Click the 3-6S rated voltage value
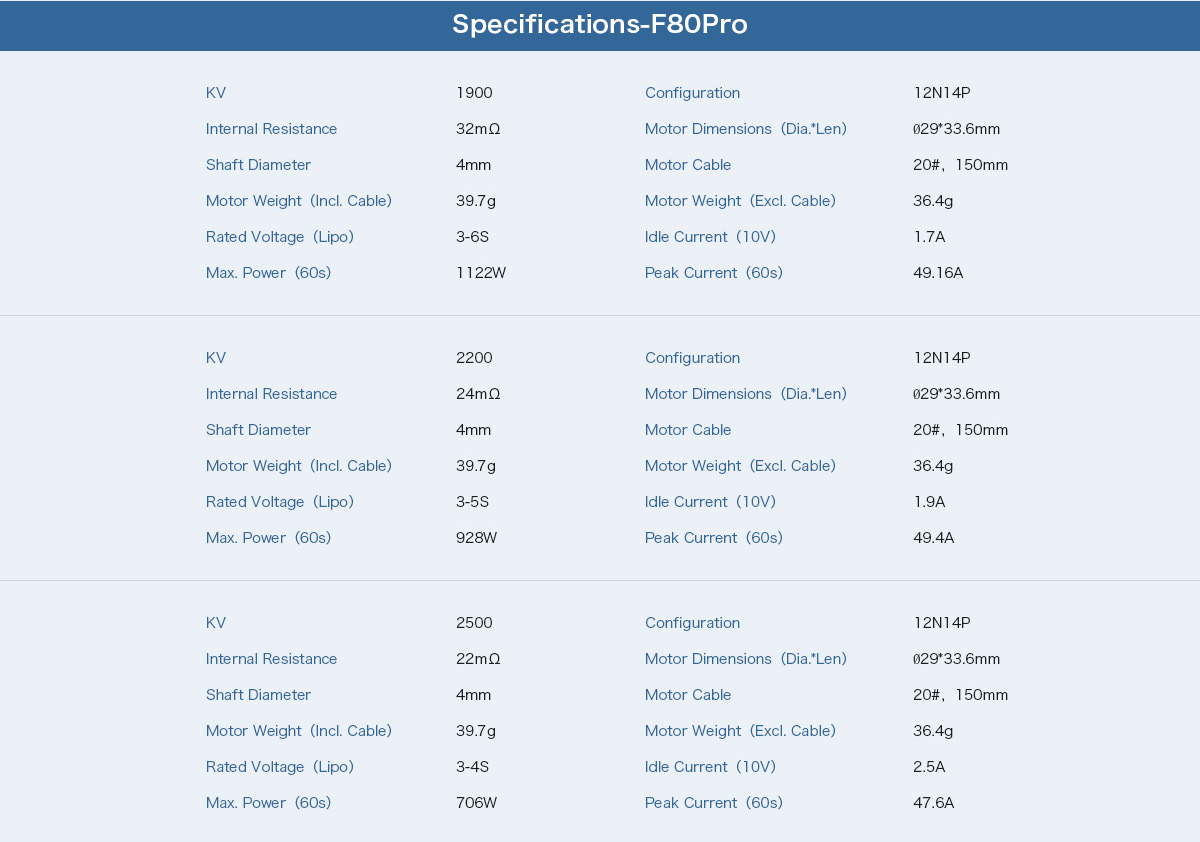1200x842 pixels. tap(472, 237)
